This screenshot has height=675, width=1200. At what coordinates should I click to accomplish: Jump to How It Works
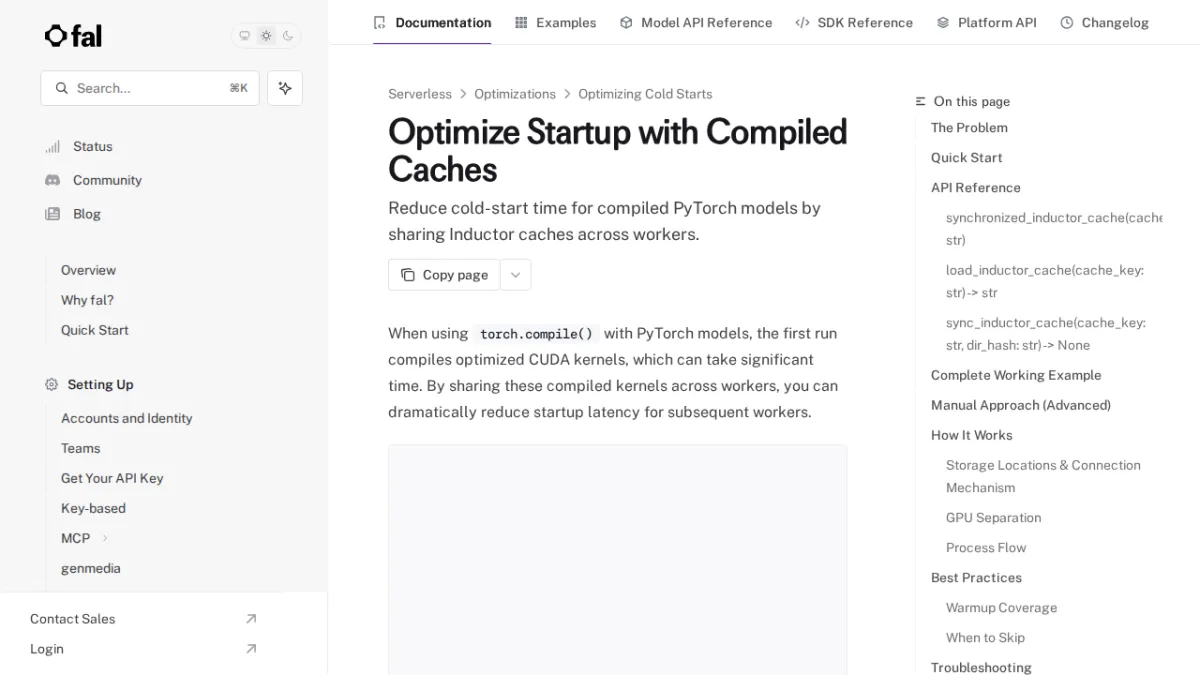(971, 435)
